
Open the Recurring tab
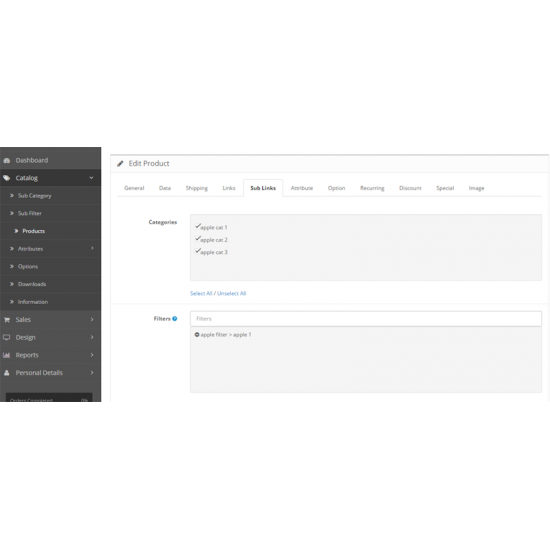tap(372, 188)
